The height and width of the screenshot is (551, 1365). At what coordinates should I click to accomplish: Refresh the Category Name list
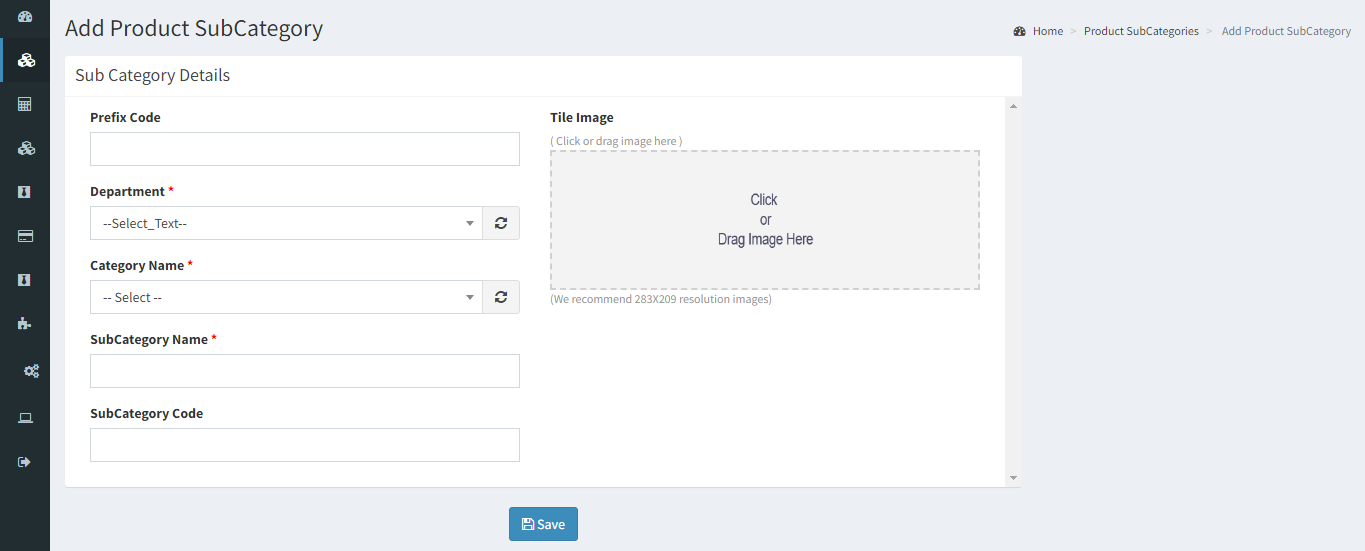pos(501,297)
